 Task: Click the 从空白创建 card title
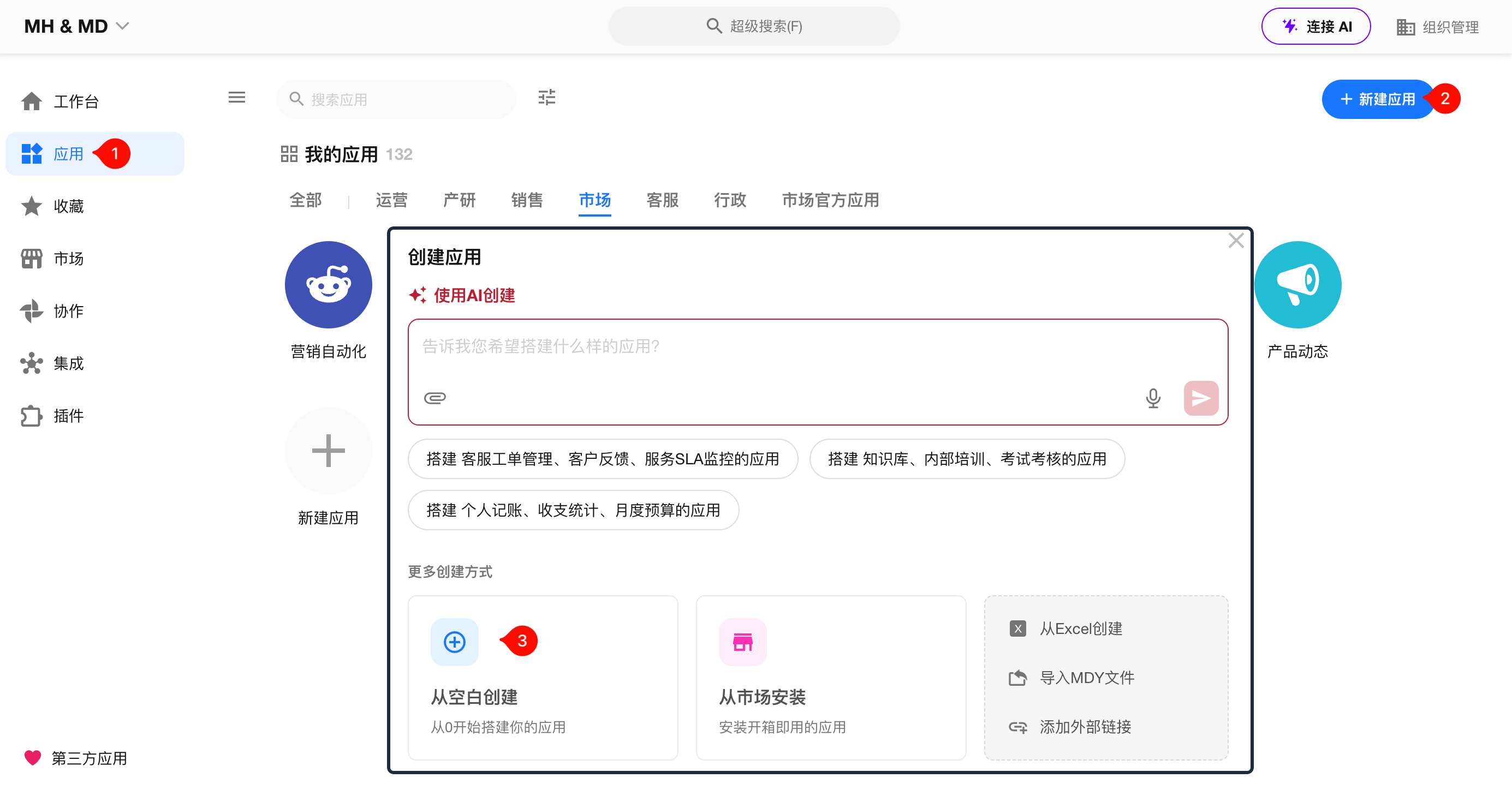coord(474,697)
